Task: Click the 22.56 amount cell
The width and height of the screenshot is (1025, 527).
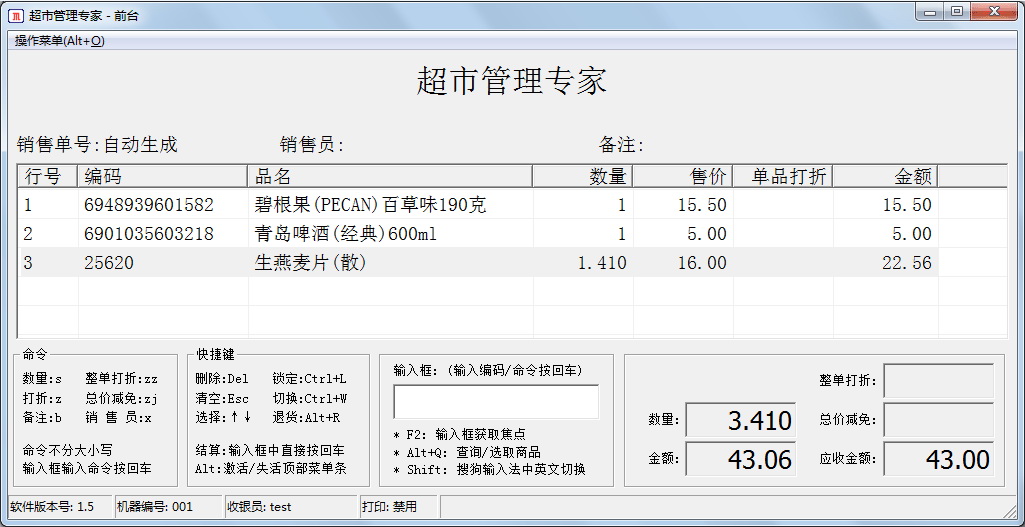Action: 885,263
